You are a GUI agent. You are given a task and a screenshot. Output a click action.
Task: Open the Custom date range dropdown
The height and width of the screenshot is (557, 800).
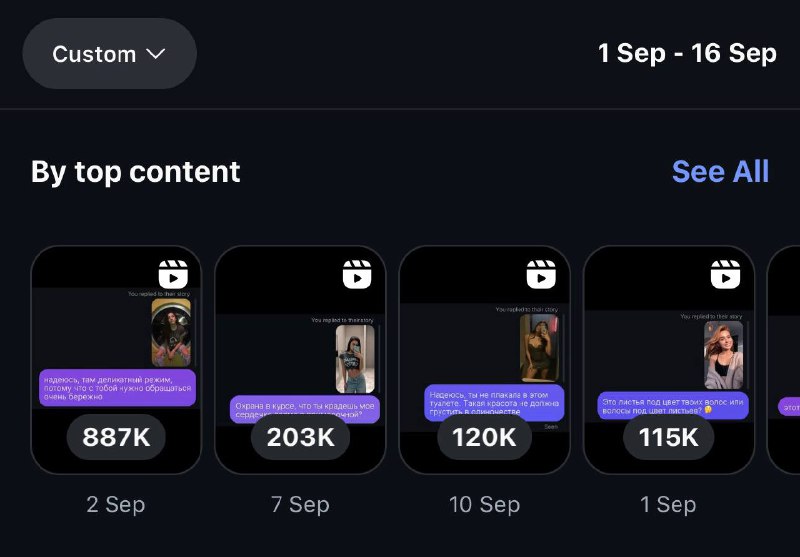pos(109,54)
